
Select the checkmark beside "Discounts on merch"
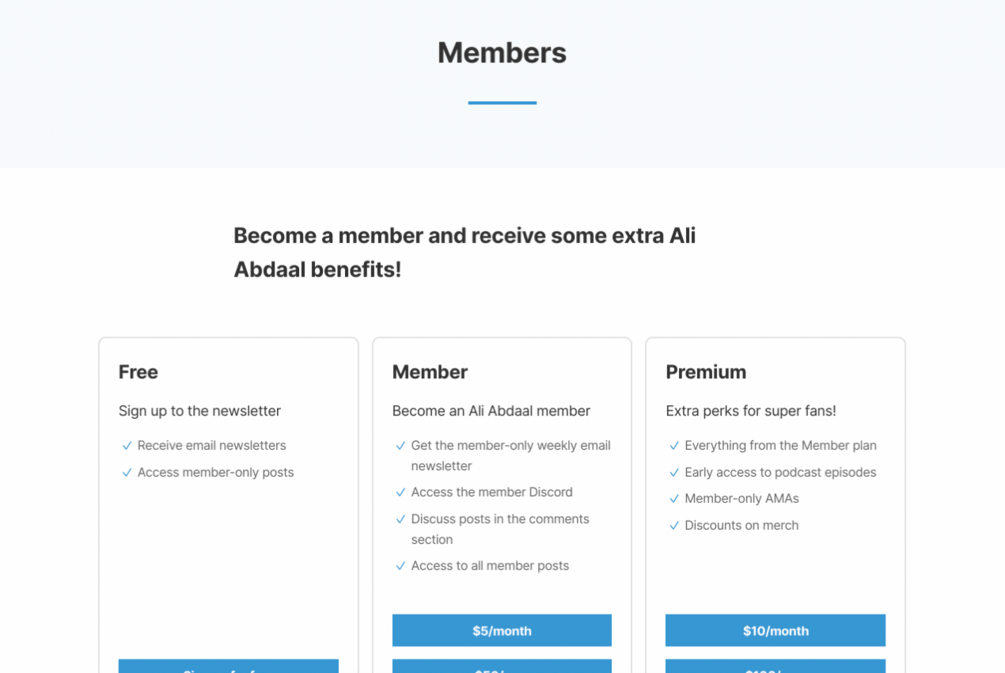674,526
